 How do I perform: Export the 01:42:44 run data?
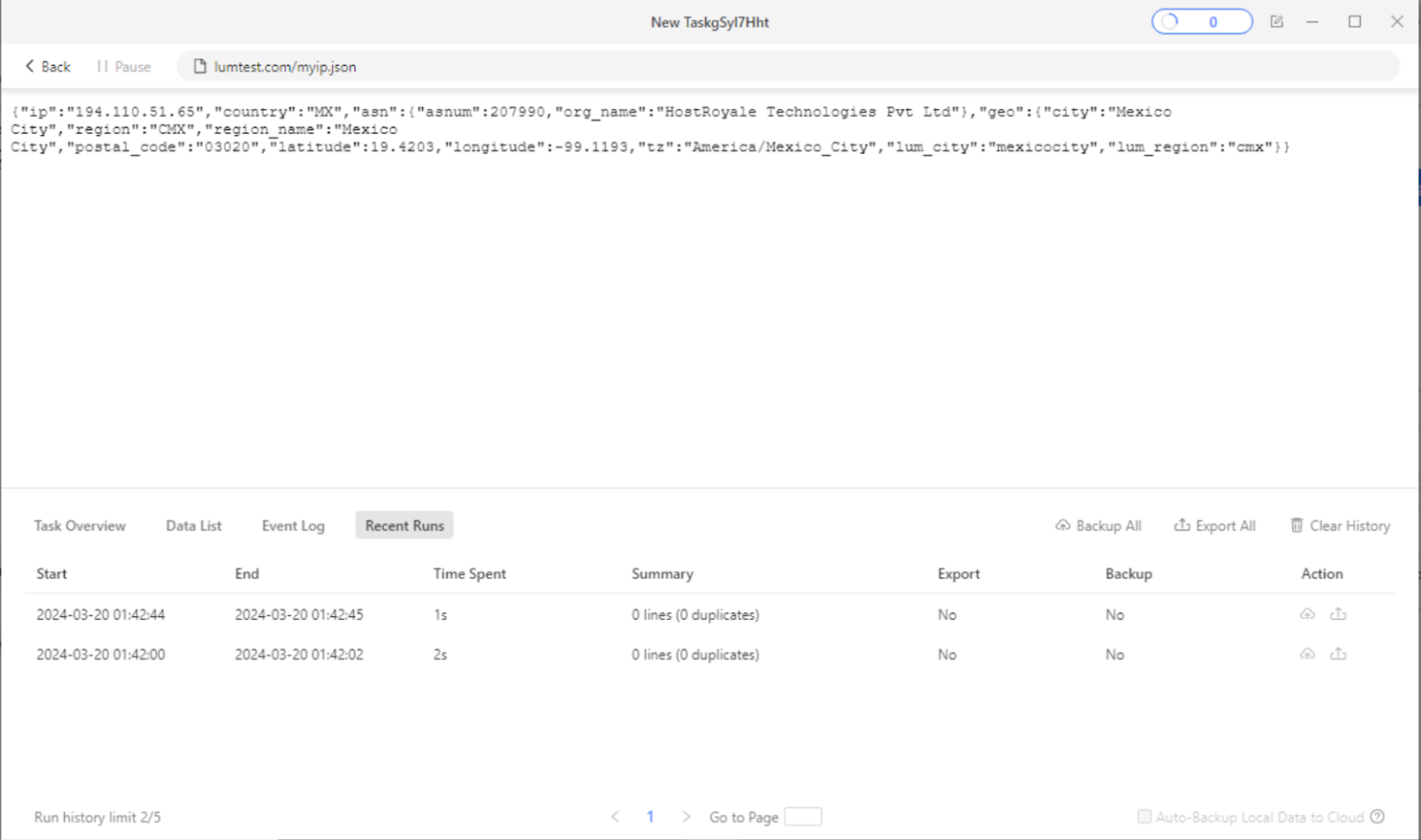pyautogui.click(x=1338, y=614)
